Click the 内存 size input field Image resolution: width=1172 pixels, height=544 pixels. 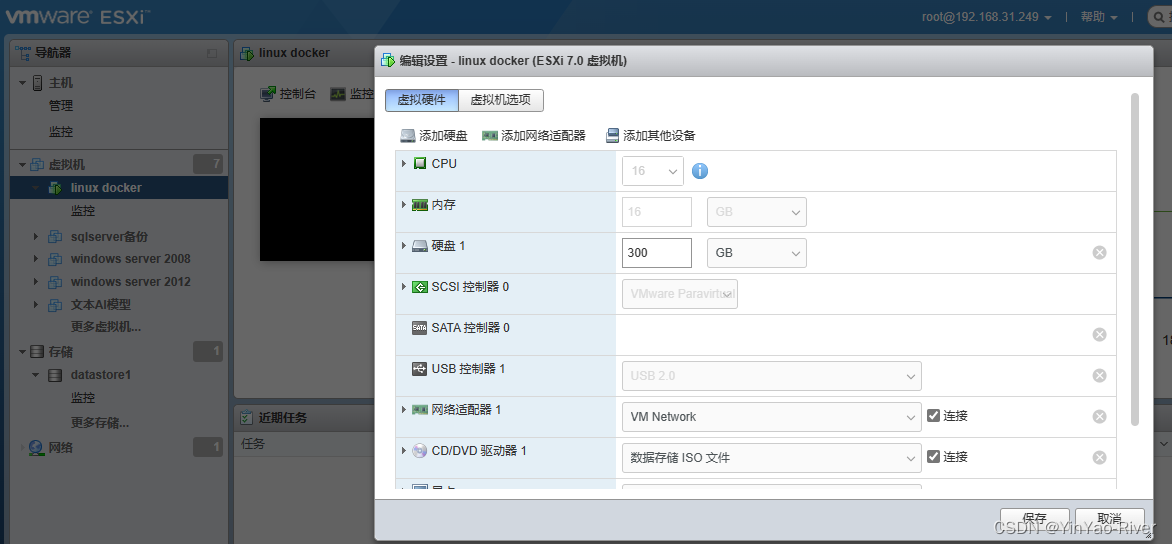(x=657, y=212)
